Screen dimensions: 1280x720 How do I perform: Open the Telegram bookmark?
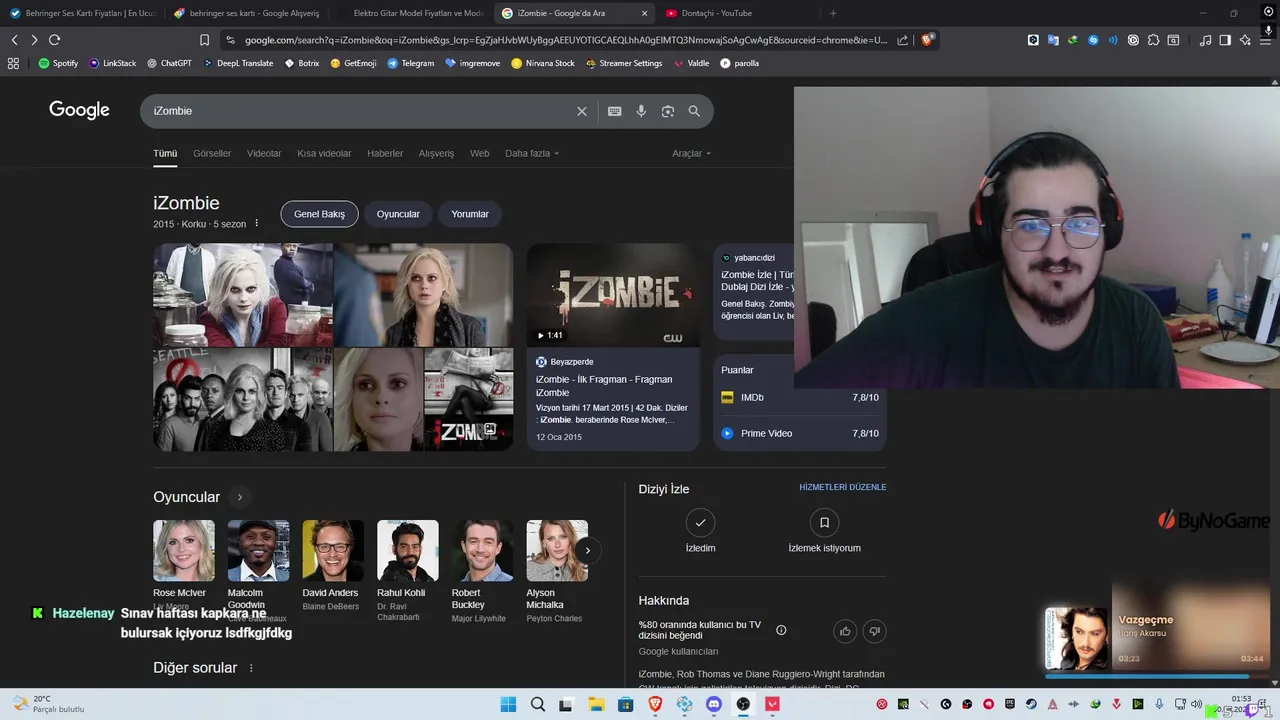[411, 63]
